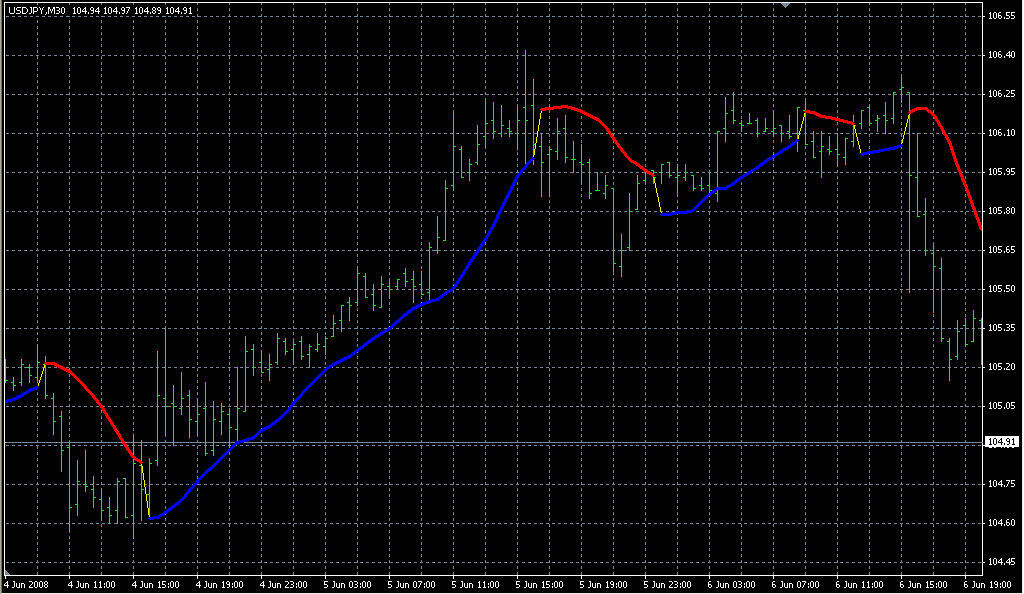Image resolution: width=1024 pixels, height=594 pixels.
Task: Click the 106.25 price scale label
Action: pos(1001,94)
